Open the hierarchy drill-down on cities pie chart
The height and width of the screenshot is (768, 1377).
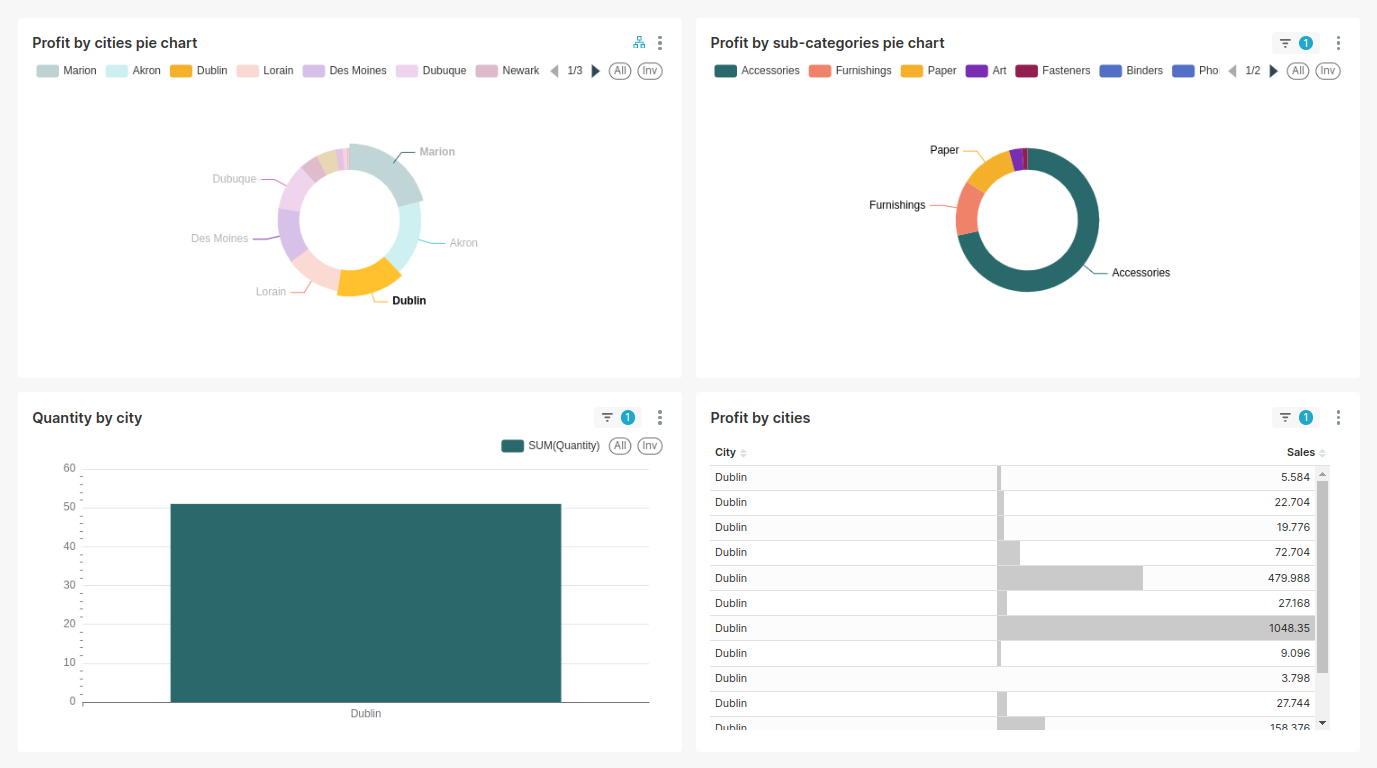coord(639,43)
